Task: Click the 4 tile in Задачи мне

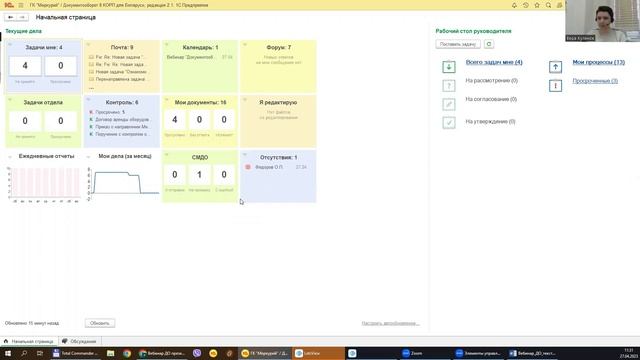Action: (x=25, y=66)
